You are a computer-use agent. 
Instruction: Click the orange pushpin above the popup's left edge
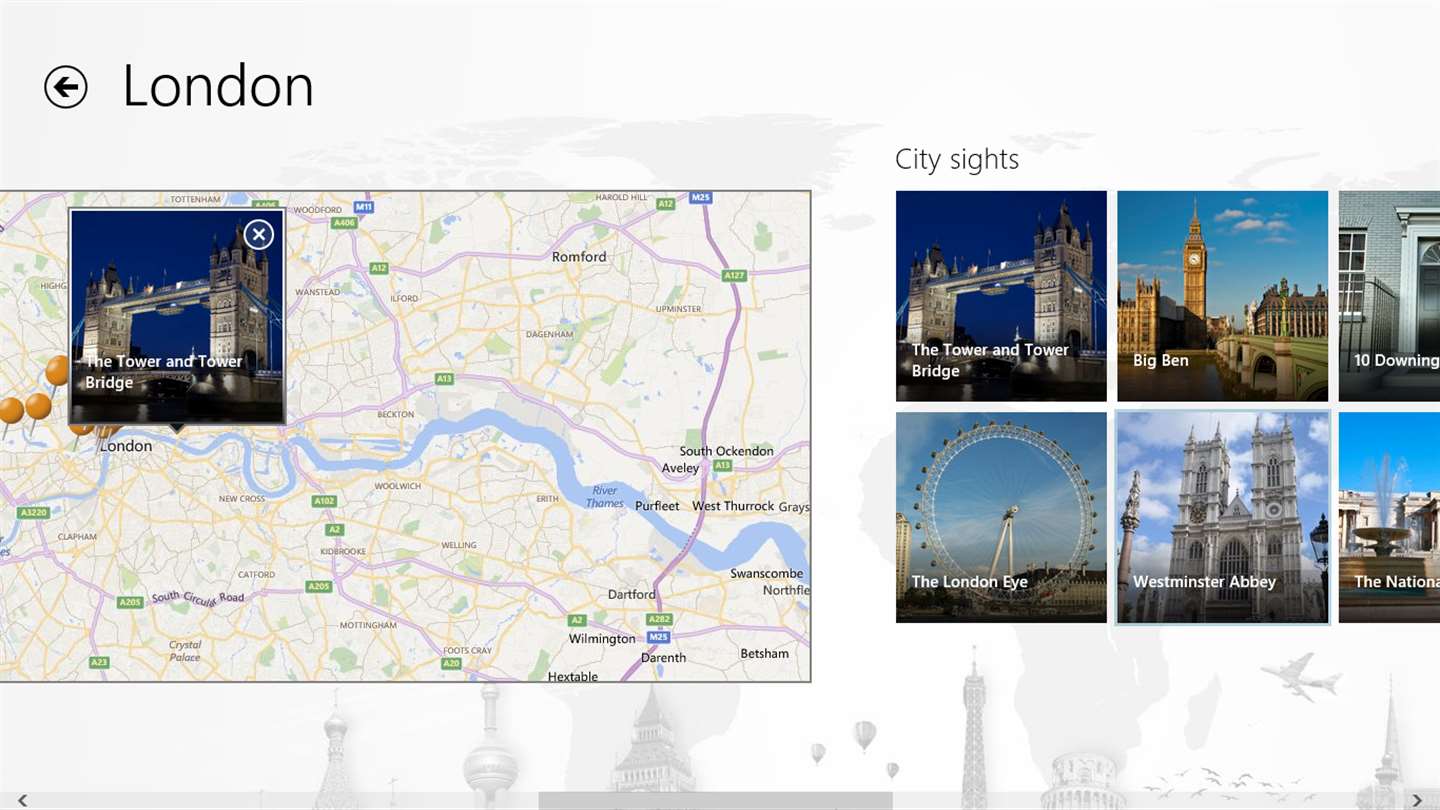tap(58, 371)
